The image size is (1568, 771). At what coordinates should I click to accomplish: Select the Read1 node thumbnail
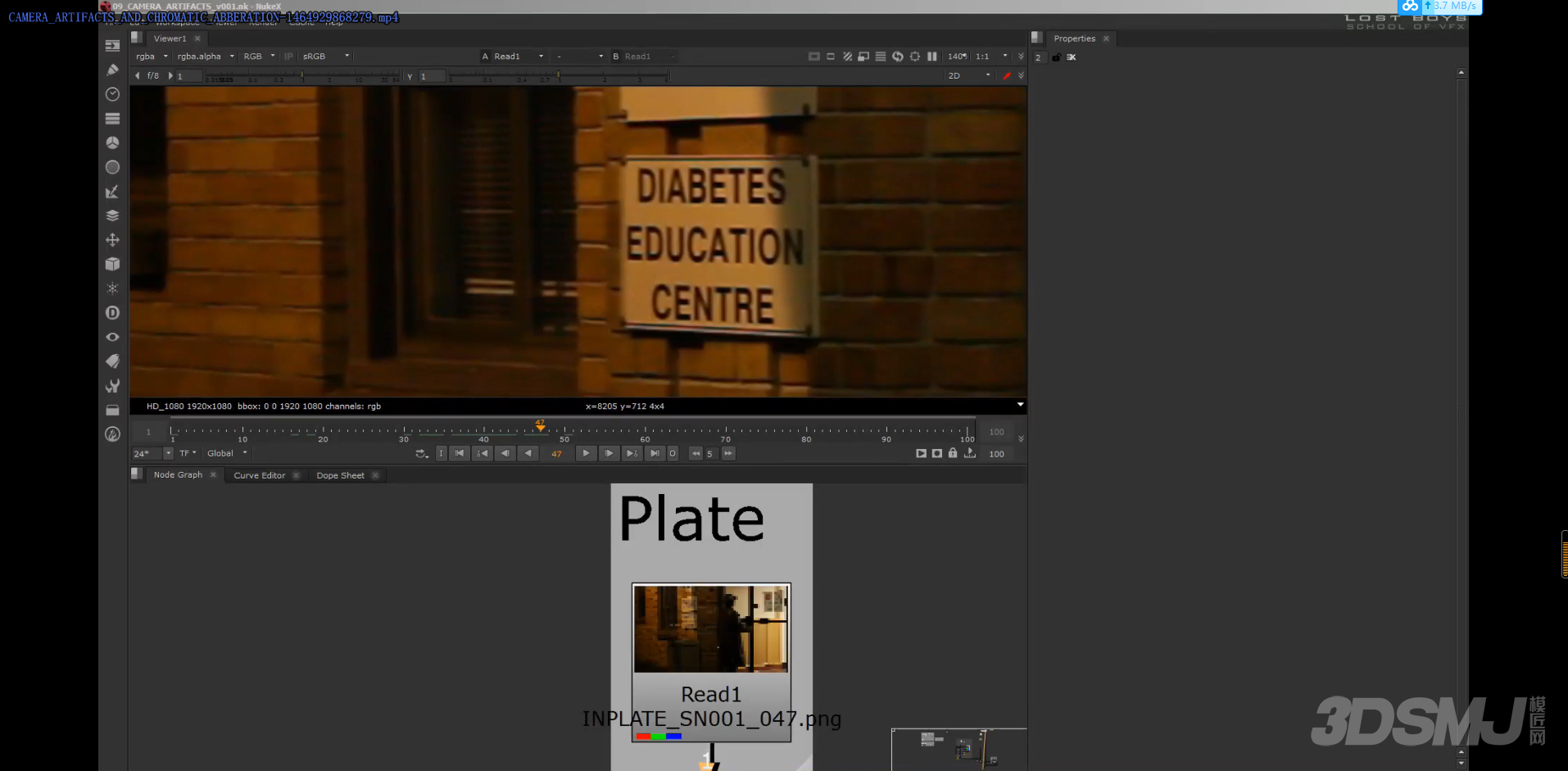[711, 628]
